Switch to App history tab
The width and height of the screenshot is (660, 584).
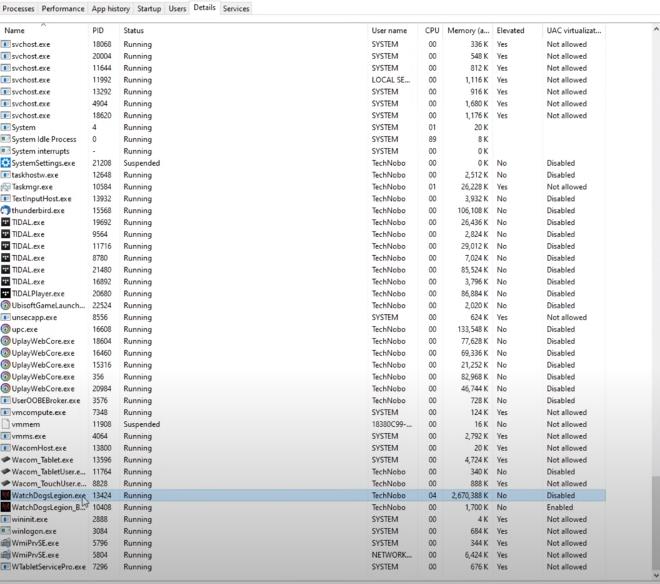coord(111,8)
